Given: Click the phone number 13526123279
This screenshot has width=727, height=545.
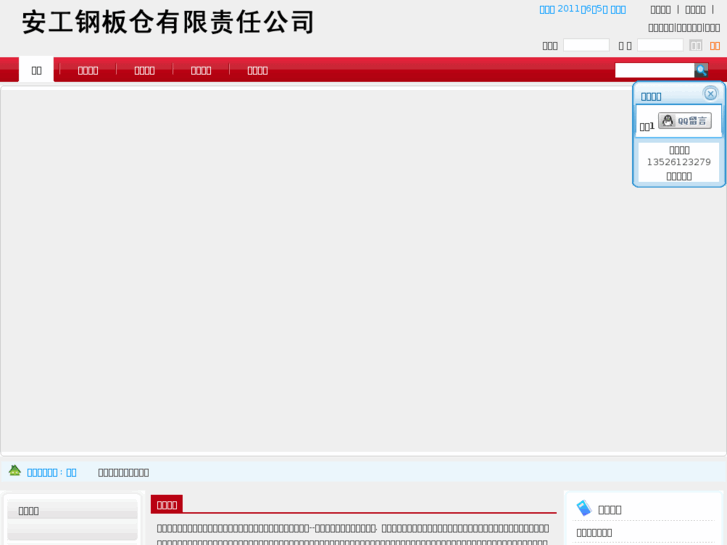Looking at the screenshot, I should pyautogui.click(x=679, y=162).
